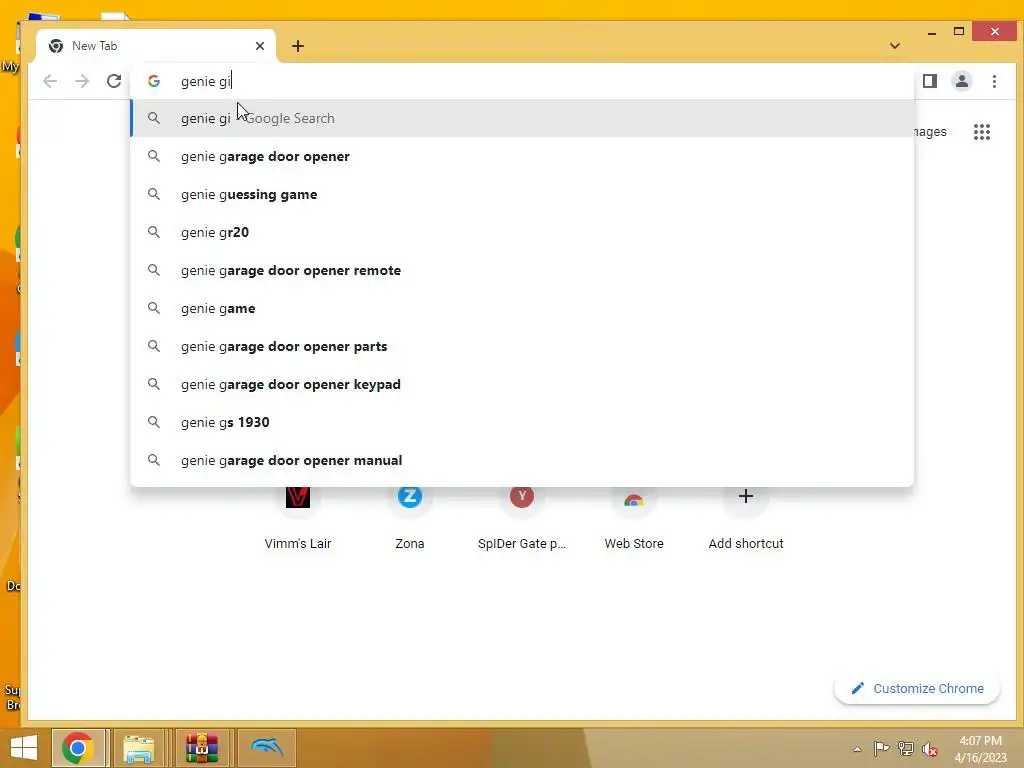Choose 'genie garage door opener parts' suggestion
Viewport: 1024px width, 768px height.
[522, 346]
